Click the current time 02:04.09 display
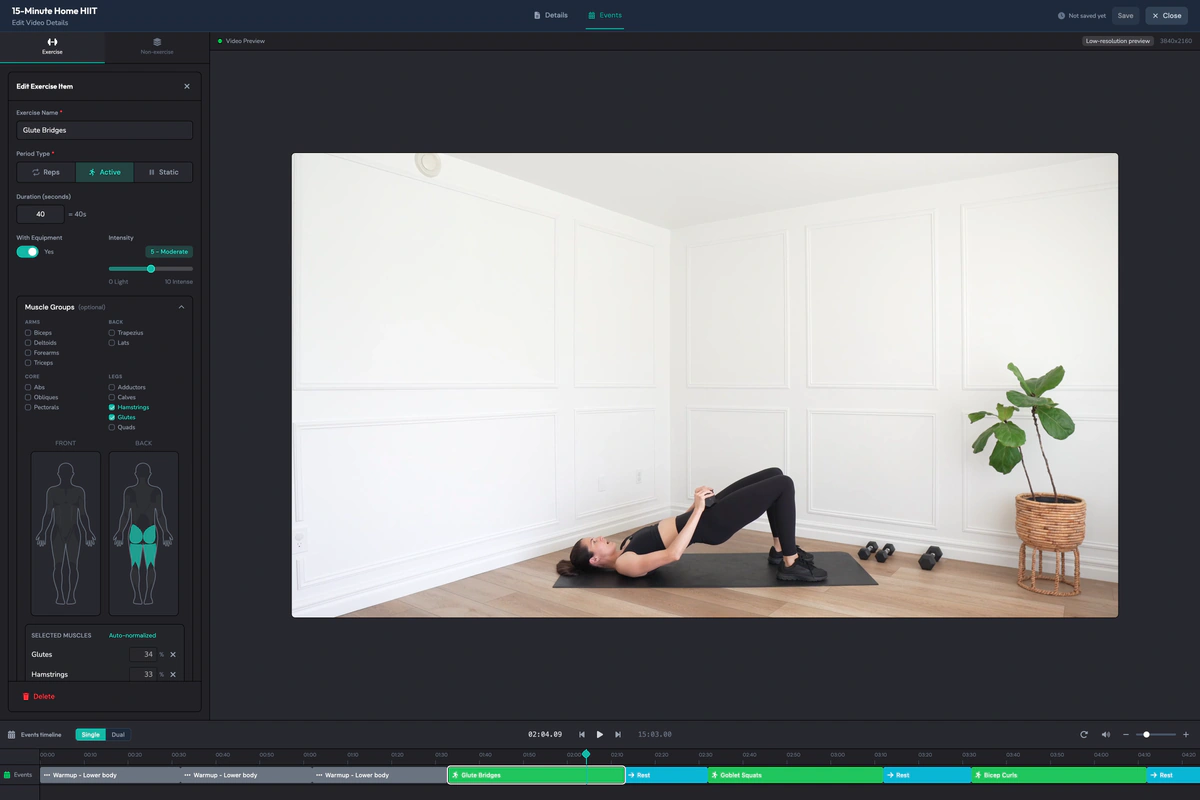Viewport: 1200px width, 800px height. point(545,734)
